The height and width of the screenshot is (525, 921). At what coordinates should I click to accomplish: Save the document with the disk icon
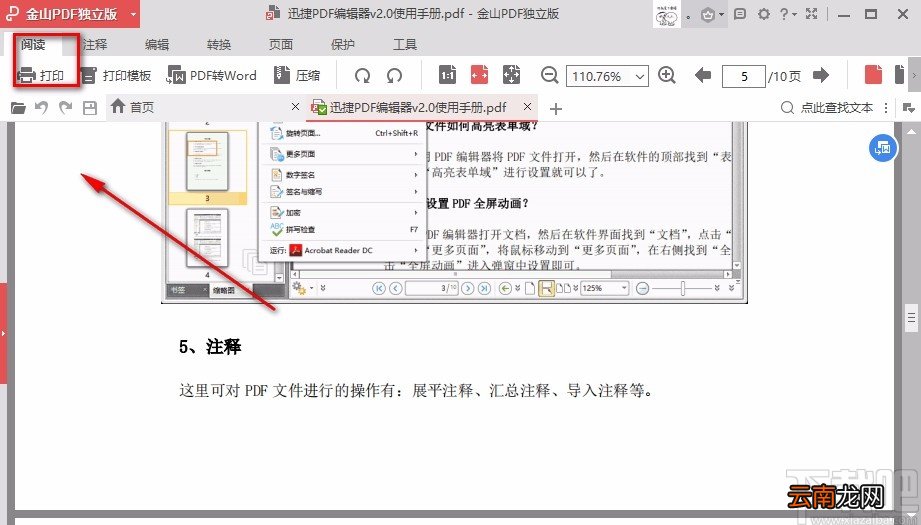click(x=89, y=108)
